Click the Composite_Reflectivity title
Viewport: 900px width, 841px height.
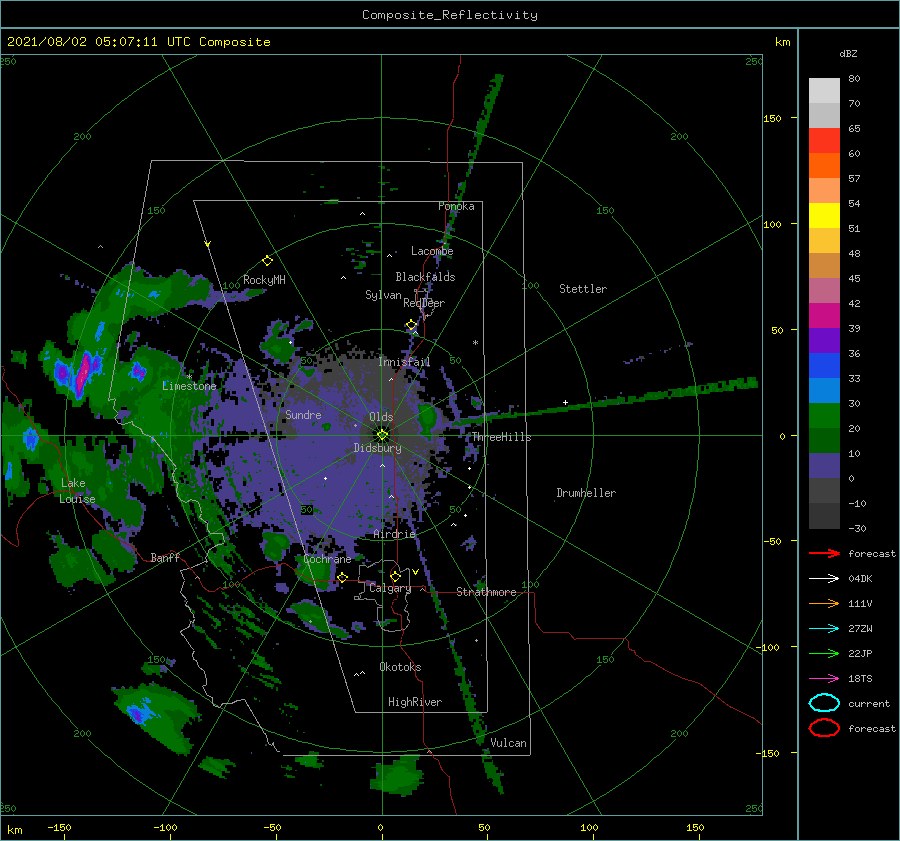[449, 15]
